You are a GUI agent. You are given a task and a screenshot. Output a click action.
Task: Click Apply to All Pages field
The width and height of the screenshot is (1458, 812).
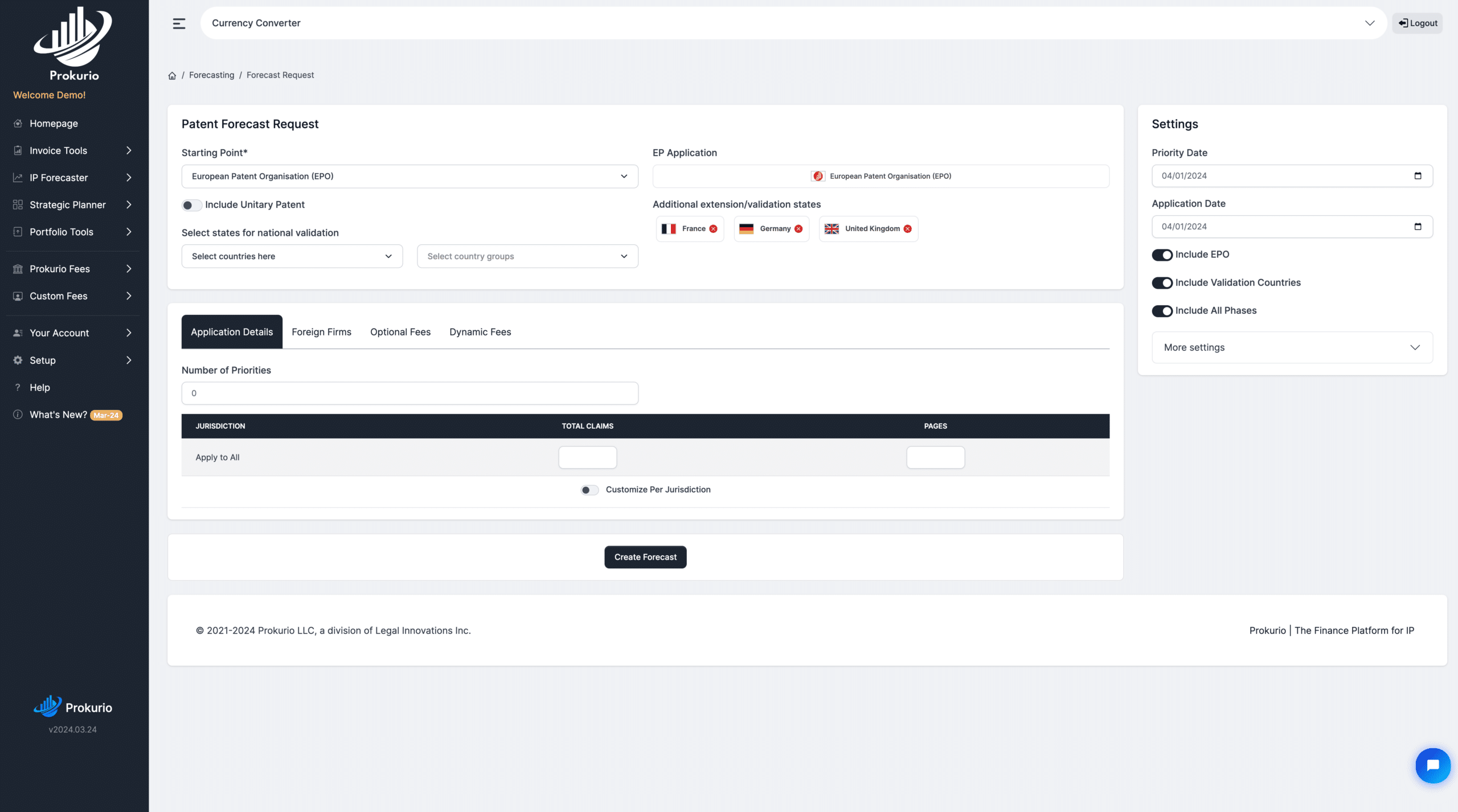point(935,457)
